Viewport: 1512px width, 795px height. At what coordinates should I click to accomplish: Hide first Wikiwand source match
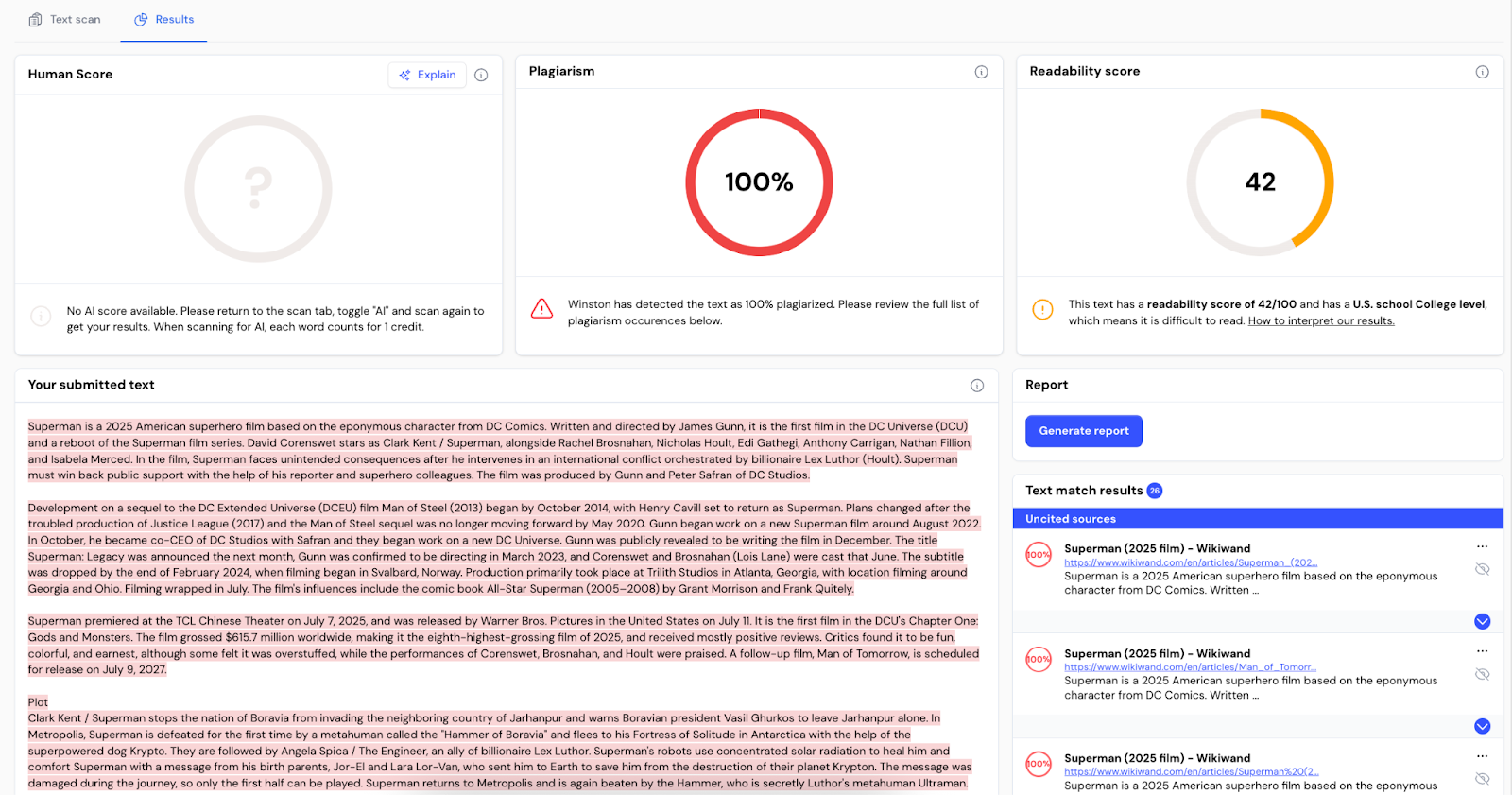(1482, 569)
